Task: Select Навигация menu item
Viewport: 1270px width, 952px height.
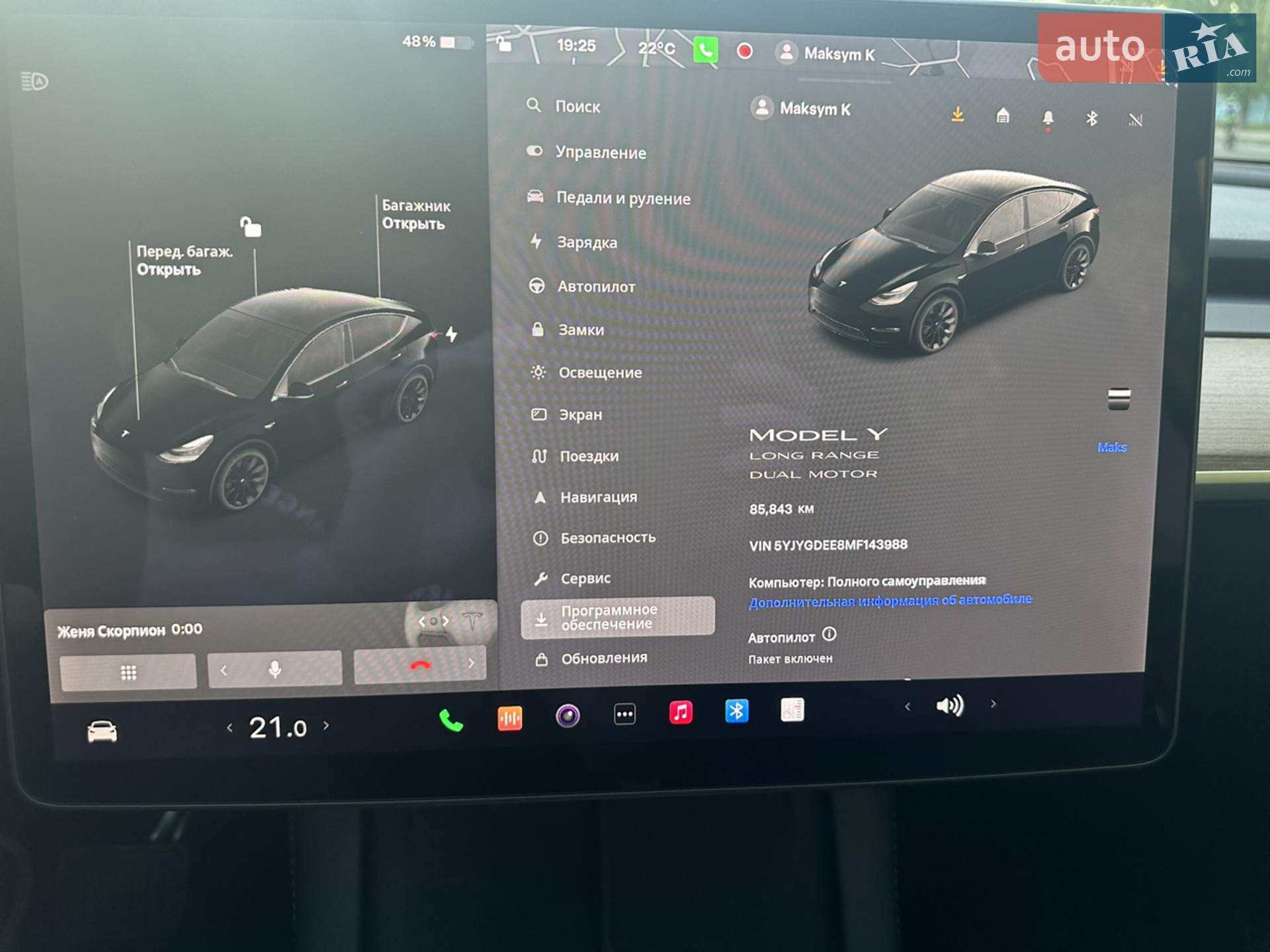Action: pyautogui.click(x=585, y=496)
